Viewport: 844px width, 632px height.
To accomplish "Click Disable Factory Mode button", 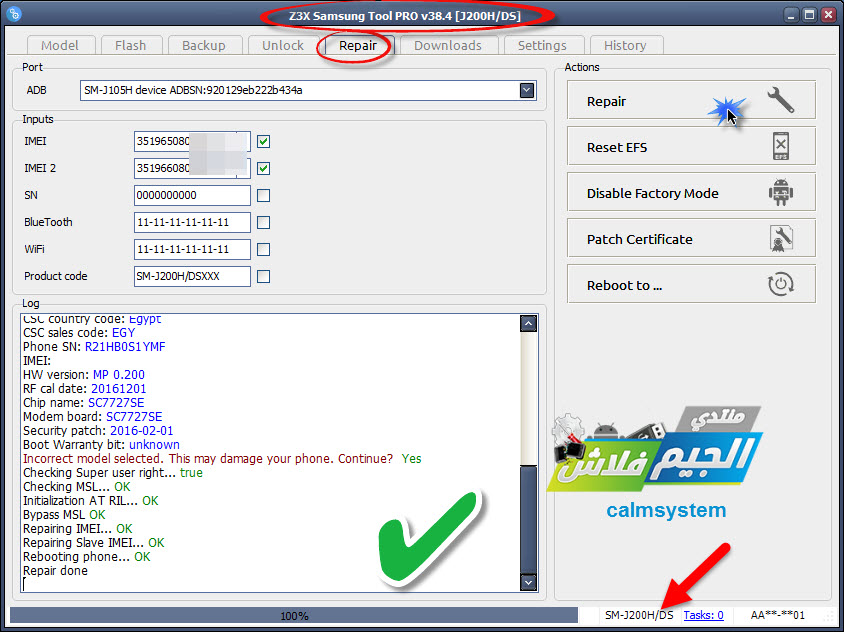I will pos(691,193).
